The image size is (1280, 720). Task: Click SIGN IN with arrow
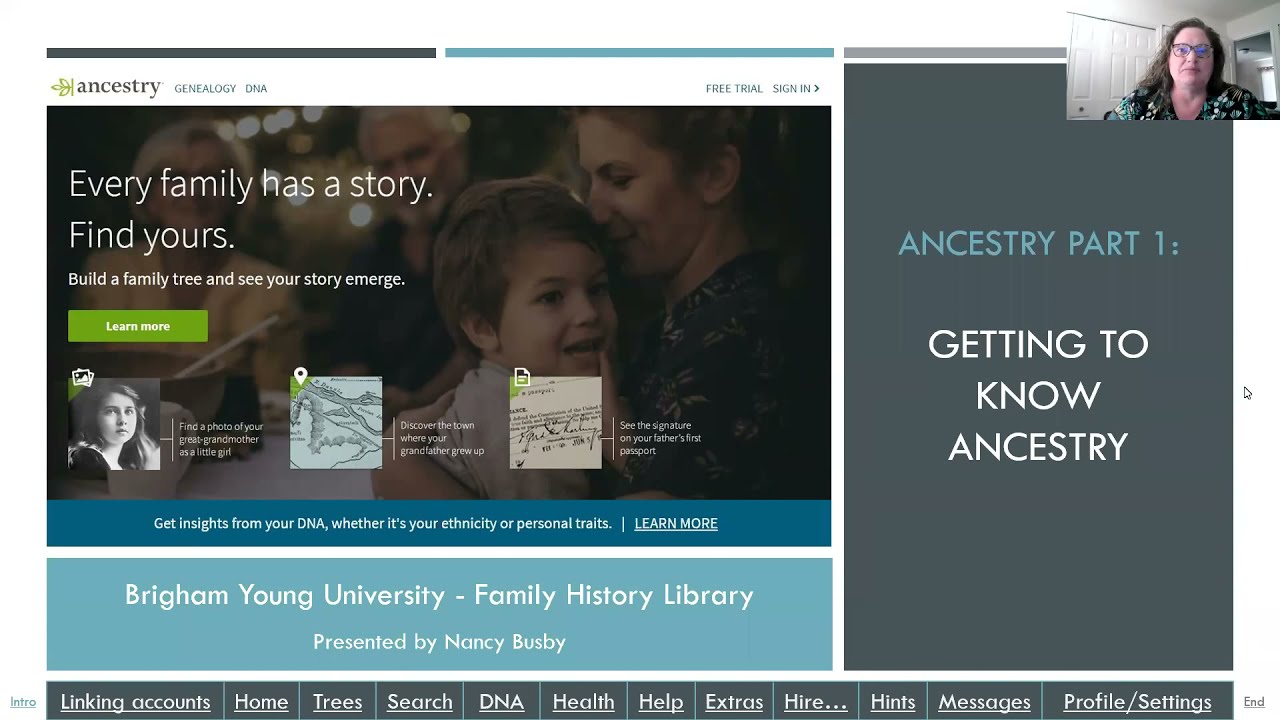click(796, 88)
